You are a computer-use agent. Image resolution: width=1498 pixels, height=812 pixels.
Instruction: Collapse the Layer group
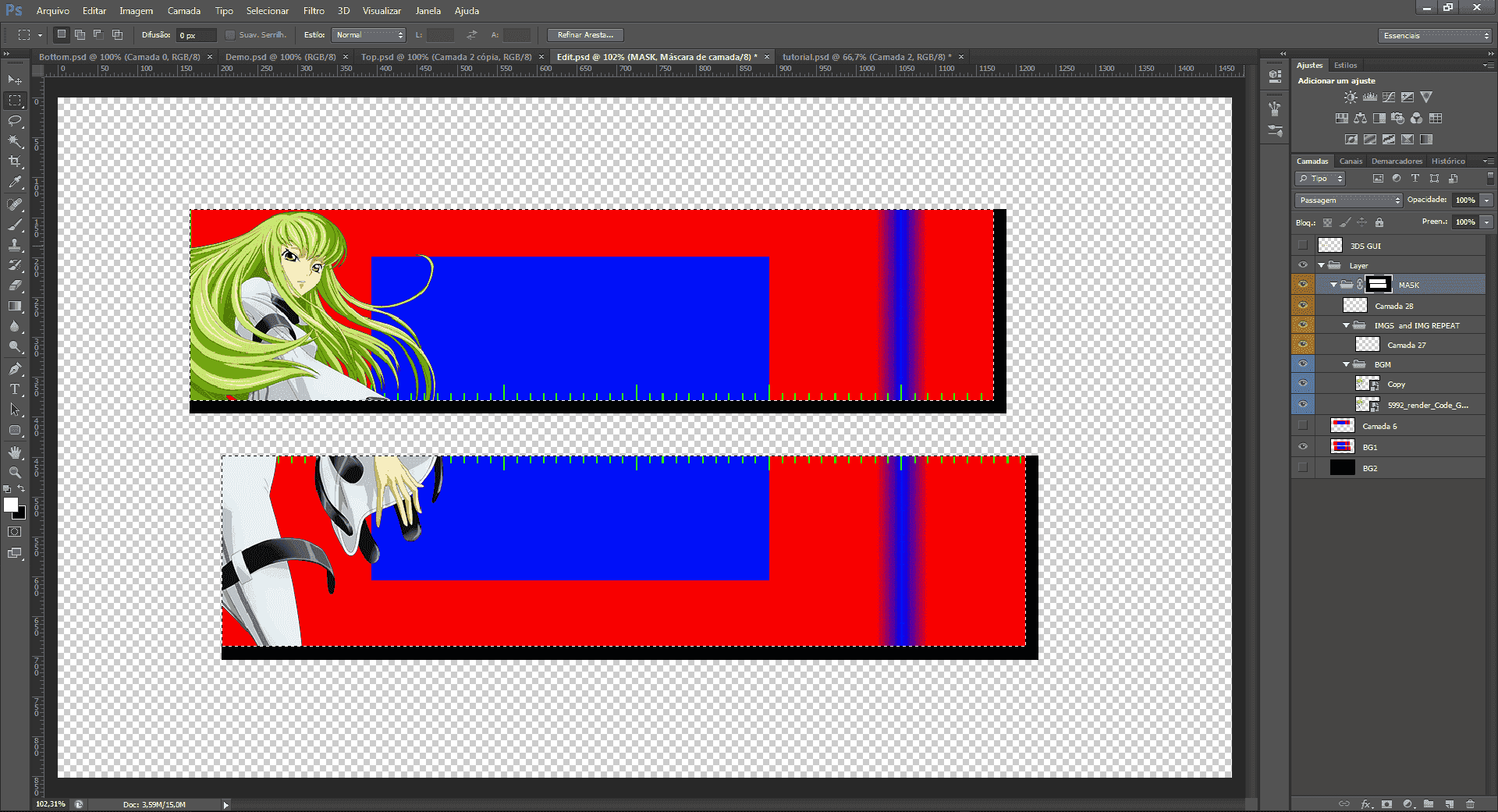tap(1322, 266)
